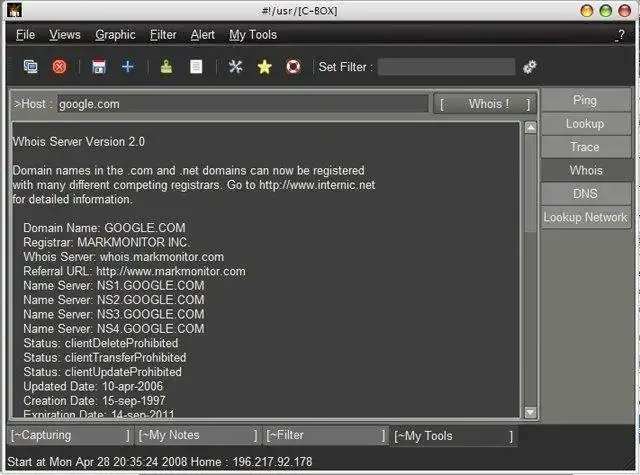The height and width of the screenshot is (475, 640).
Task: Open the Filter menu
Action: pos(163,35)
